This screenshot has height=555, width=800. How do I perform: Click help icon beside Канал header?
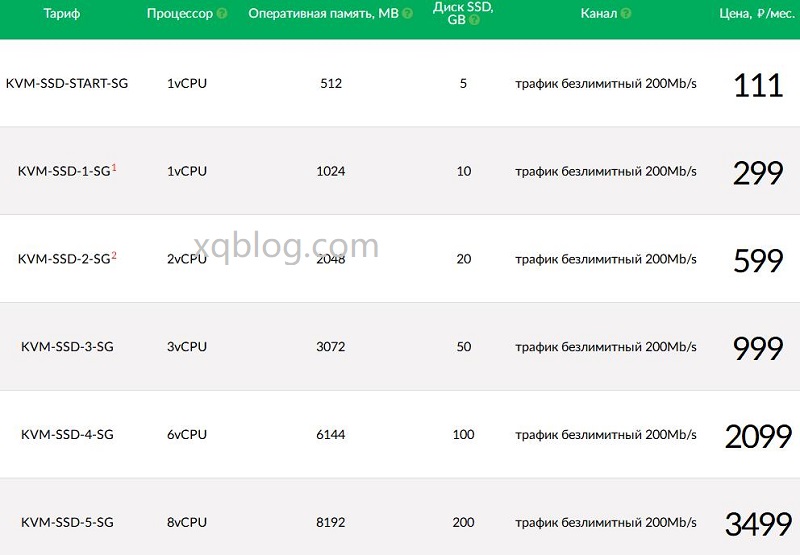pyautogui.click(x=626, y=14)
